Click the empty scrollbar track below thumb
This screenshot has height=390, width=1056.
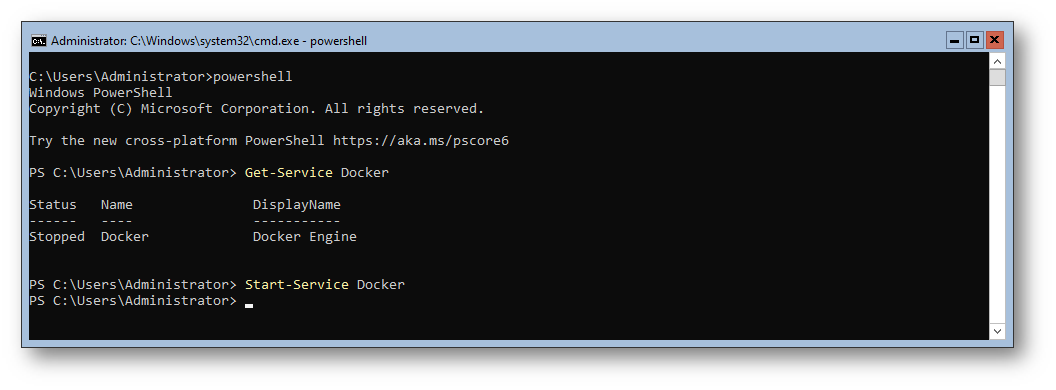[997, 204]
